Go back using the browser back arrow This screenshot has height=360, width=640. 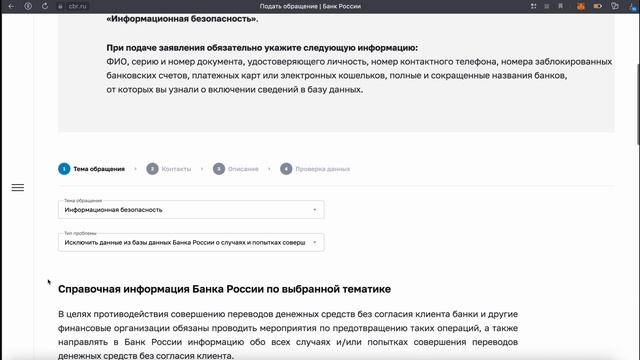point(11,6)
